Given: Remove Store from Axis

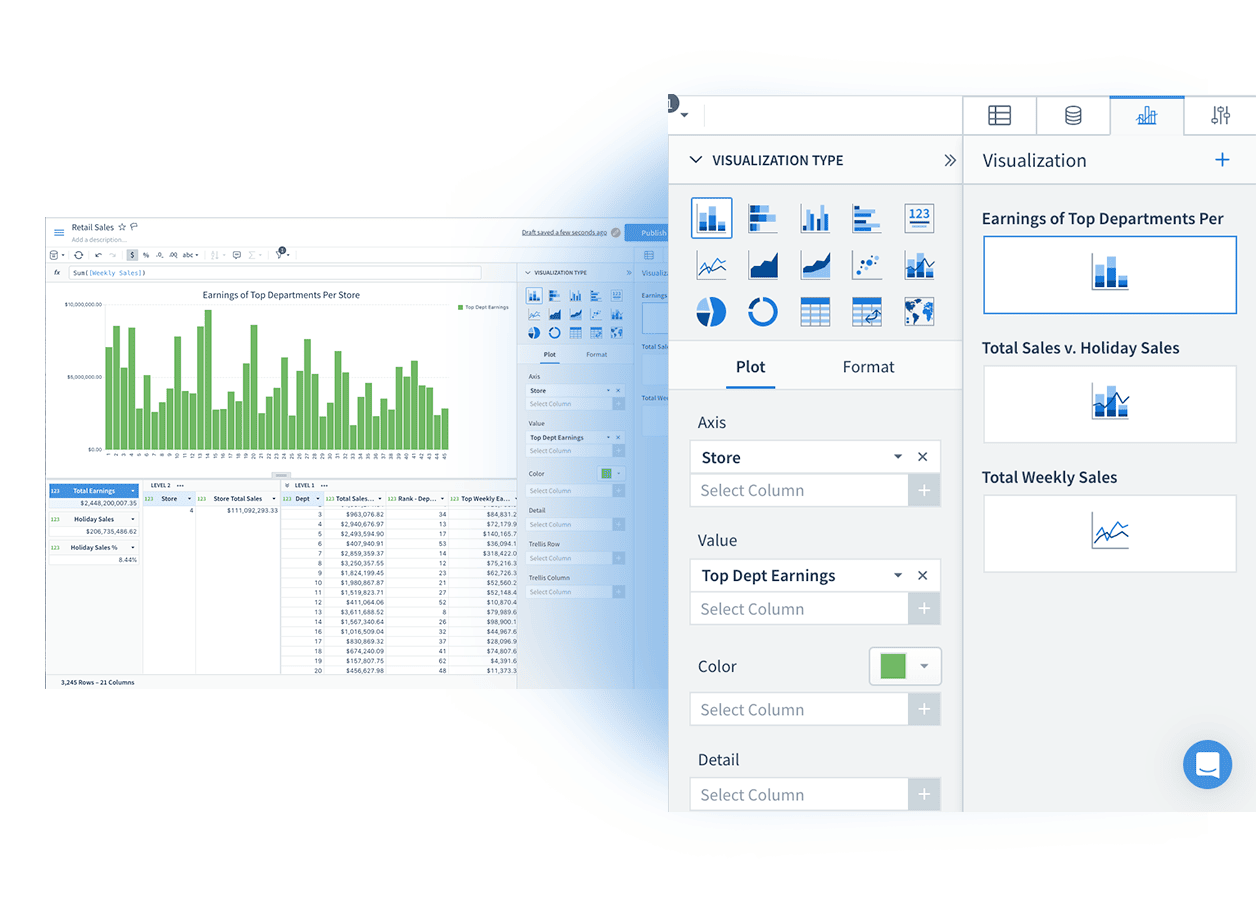Looking at the screenshot, I should click(922, 457).
